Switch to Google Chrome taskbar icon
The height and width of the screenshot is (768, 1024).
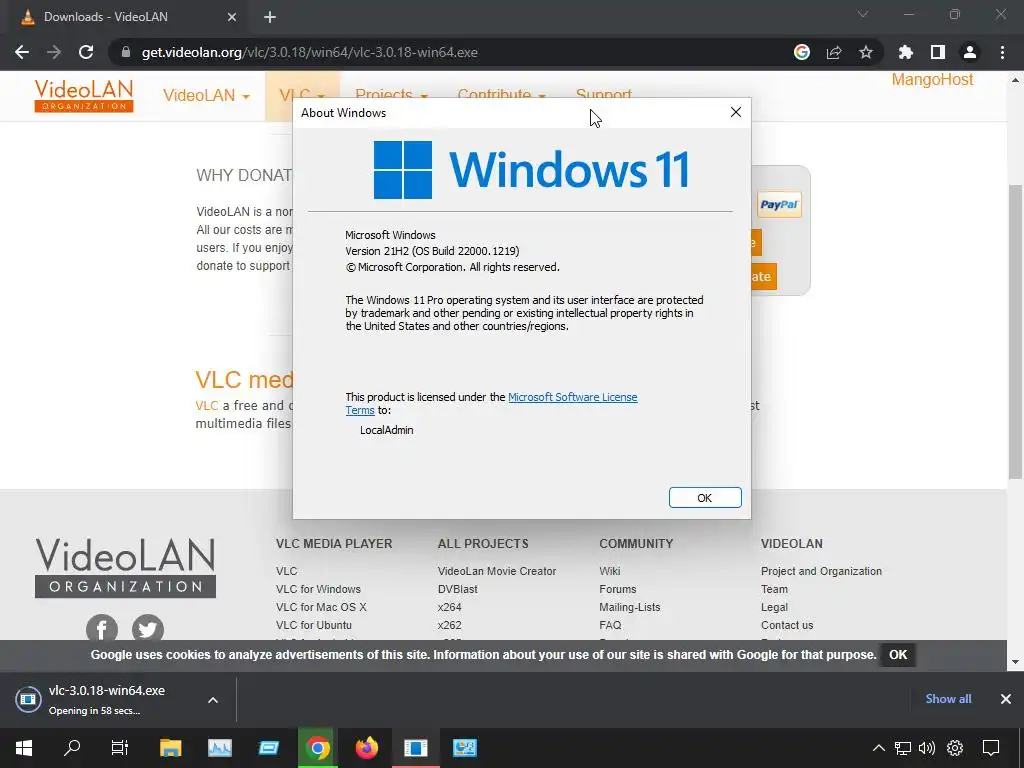(317, 748)
